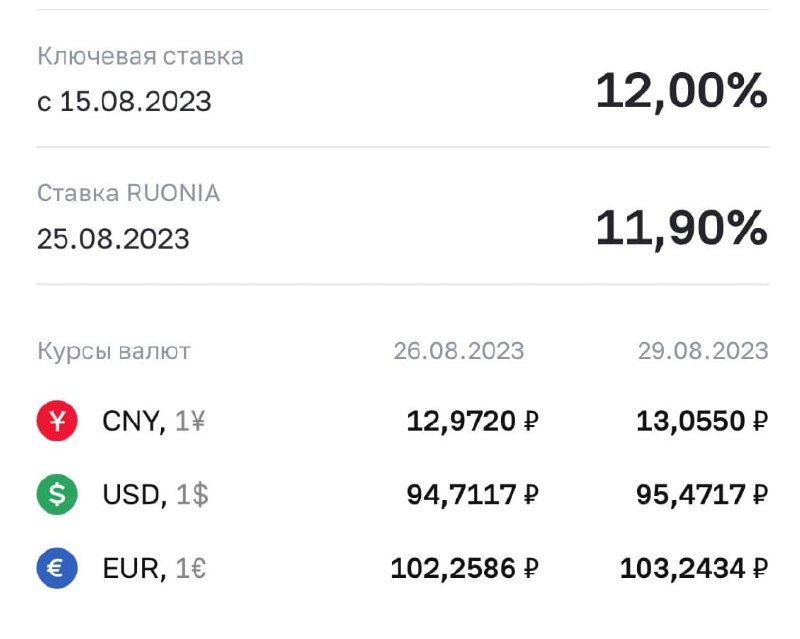Click the USD, 1$ currency label

tap(156, 495)
